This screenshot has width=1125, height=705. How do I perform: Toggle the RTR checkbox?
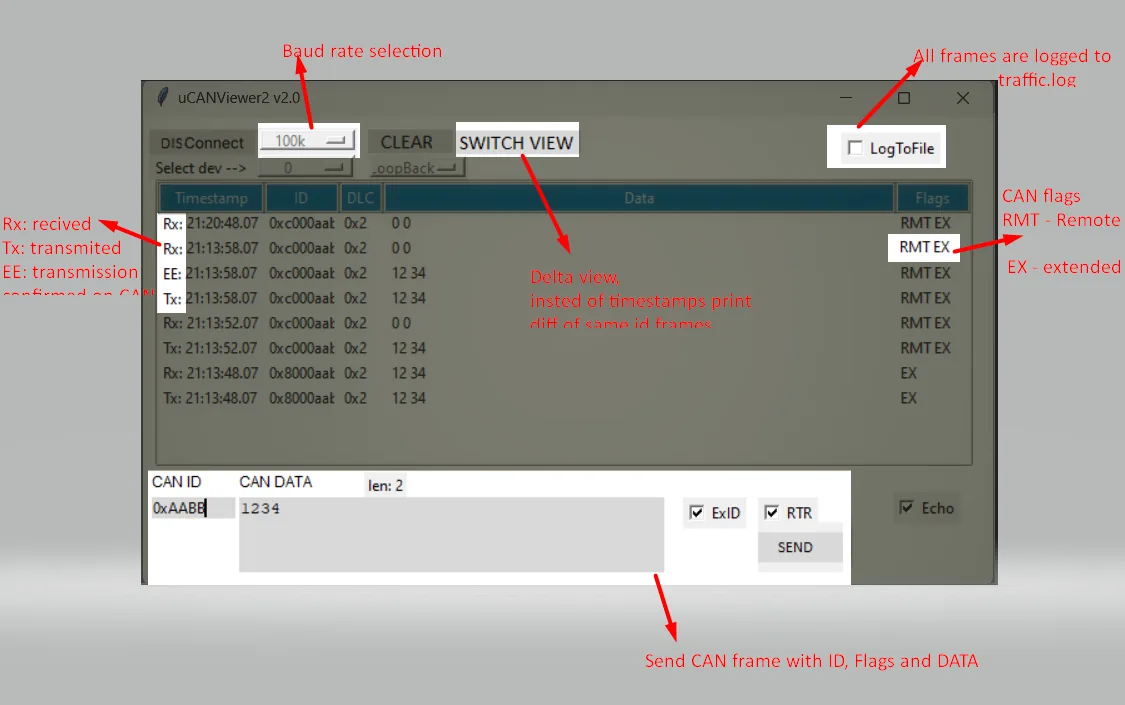click(x=771, y=512)
